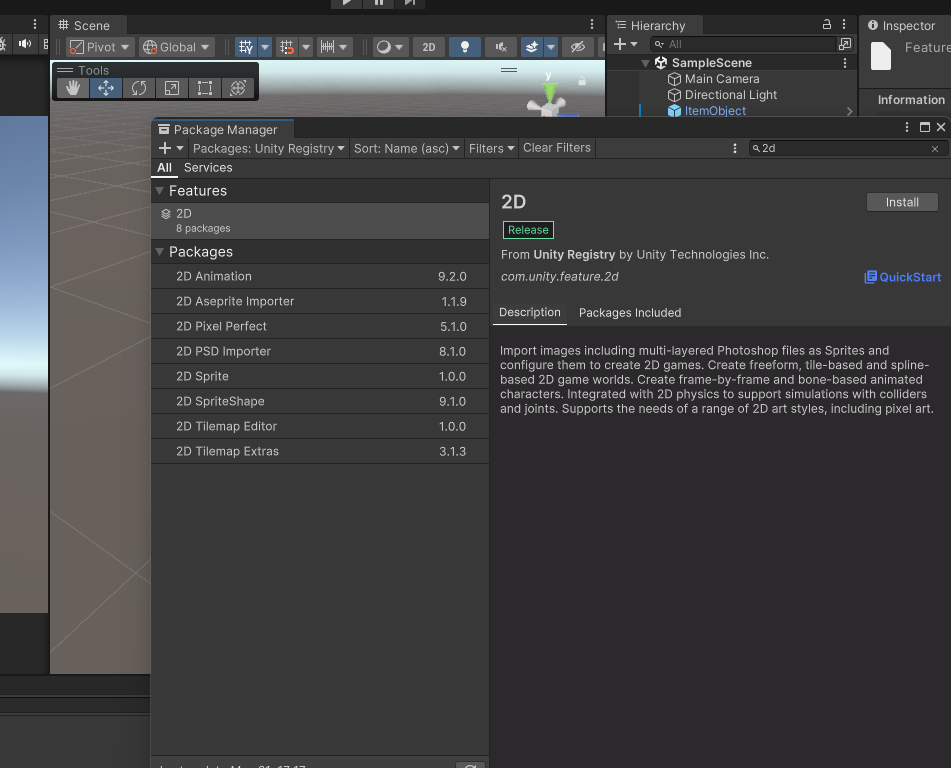The image size is (951, 768).
Task: Collapse the Packages section
Action: [x=160, y=251]
